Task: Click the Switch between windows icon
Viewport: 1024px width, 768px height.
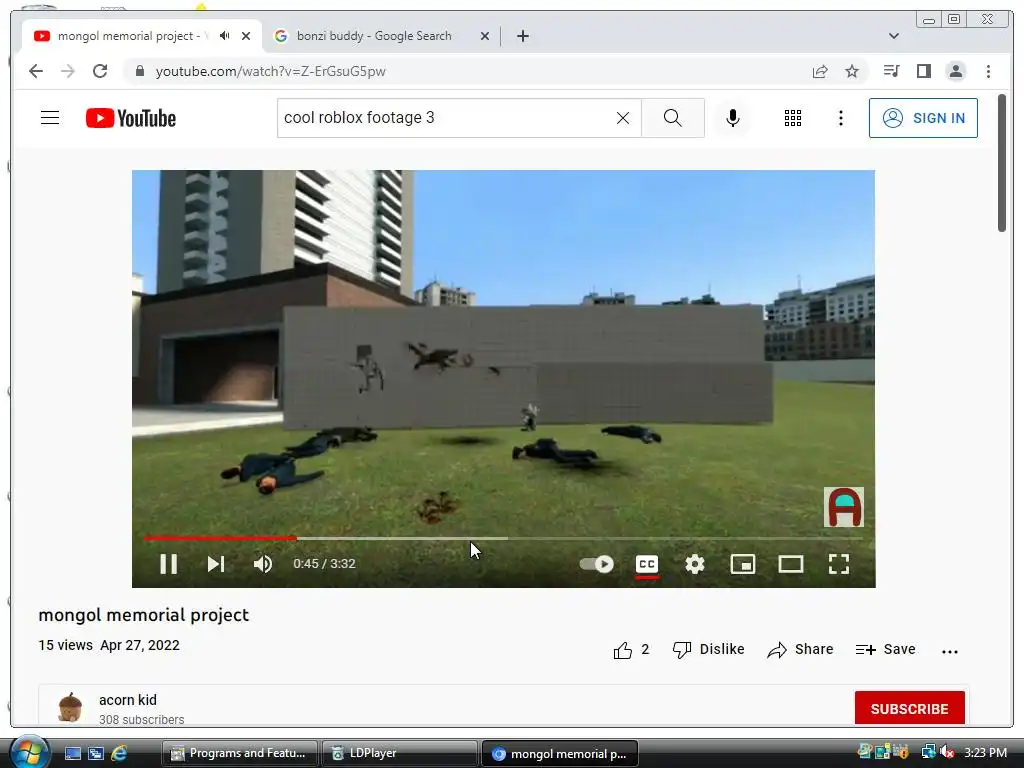Action: pyautogui.click(x=96, y=754)
